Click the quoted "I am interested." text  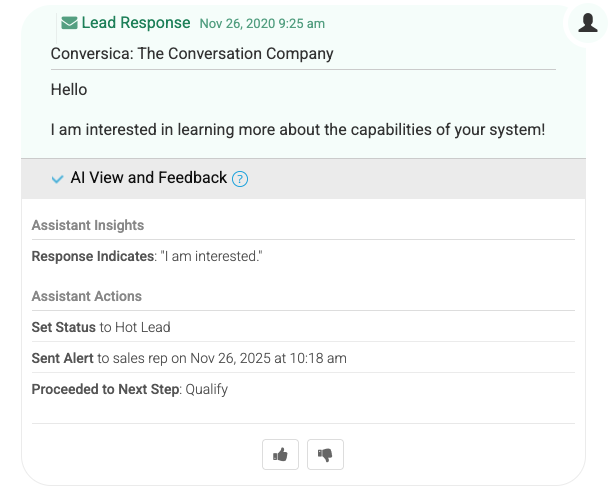[211, 257]
